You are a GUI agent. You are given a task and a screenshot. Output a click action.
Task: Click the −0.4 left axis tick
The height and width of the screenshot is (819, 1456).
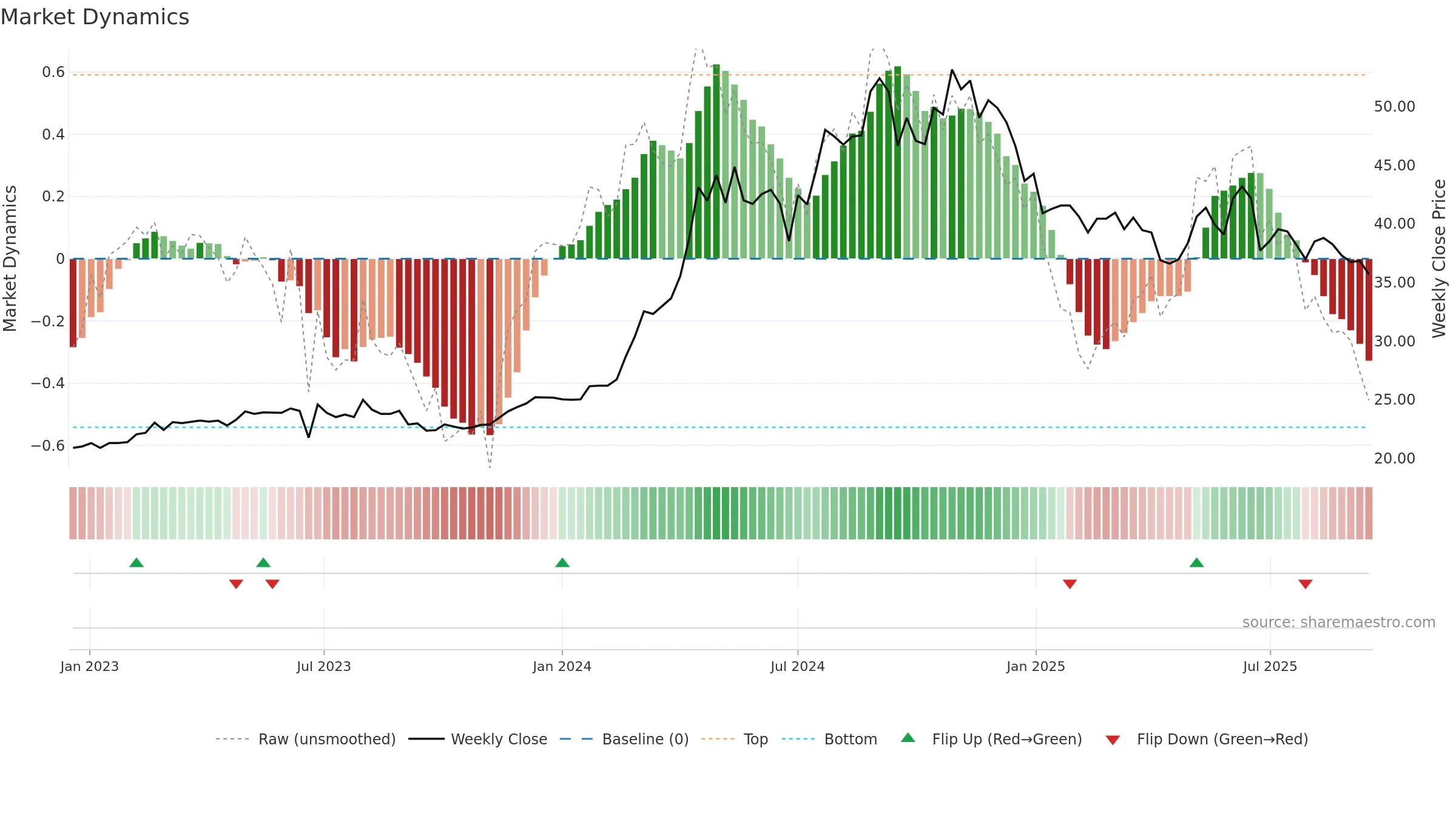[48, 383]
